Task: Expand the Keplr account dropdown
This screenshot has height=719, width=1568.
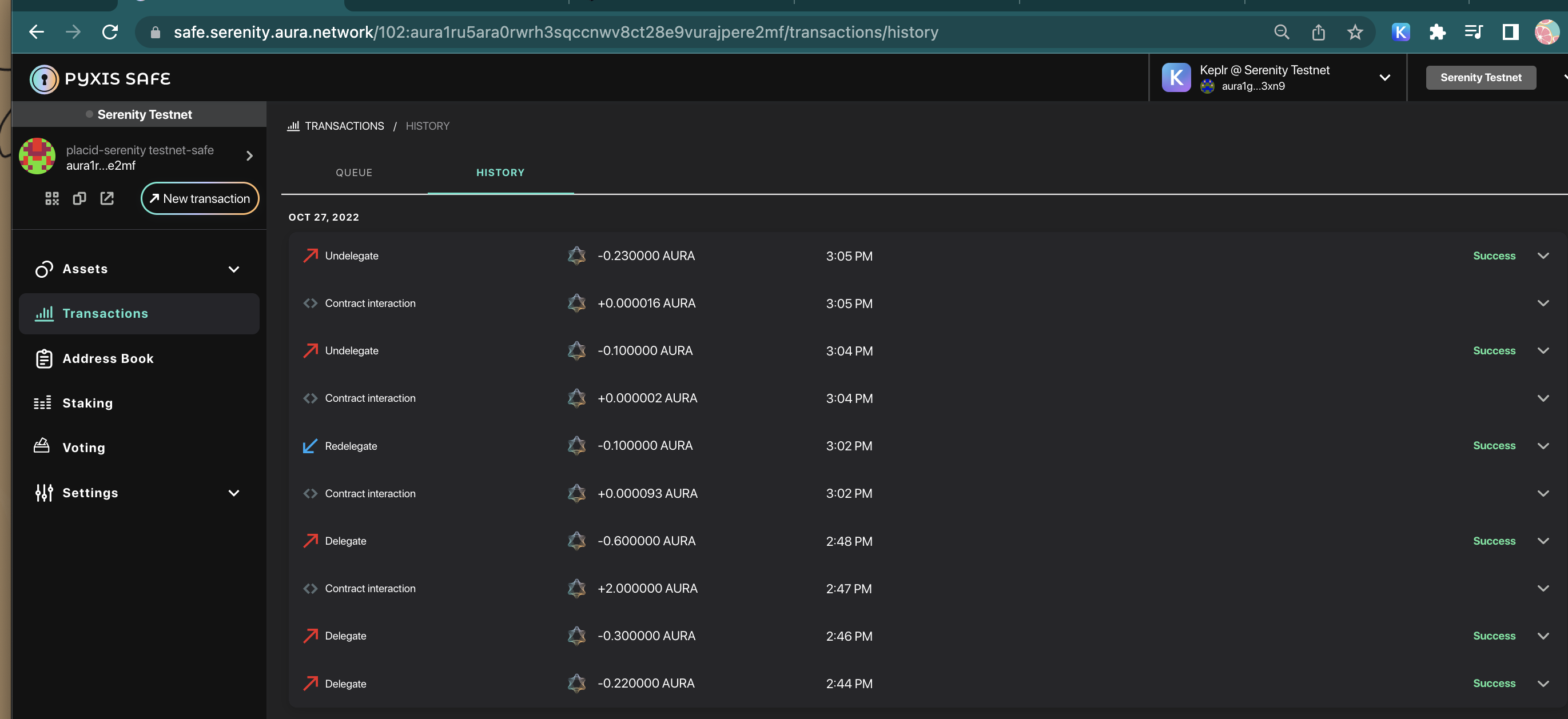Action: click(1385, 77)
